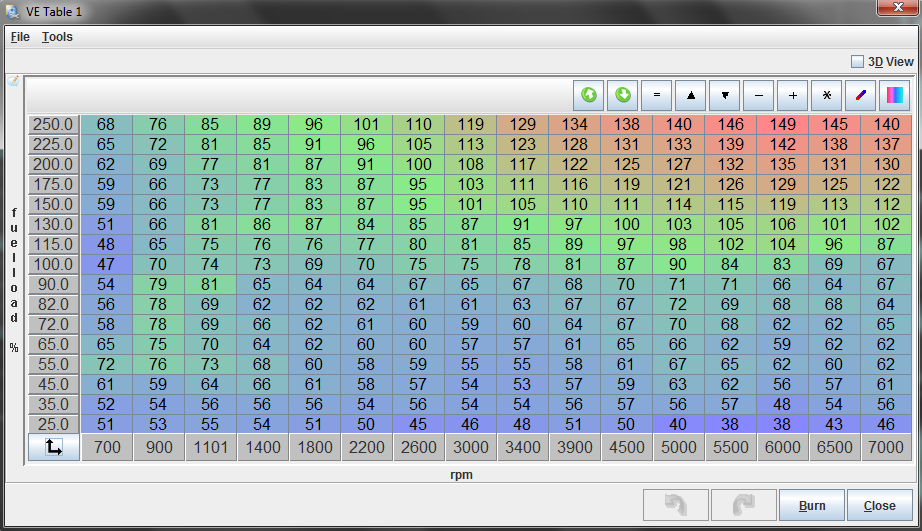Select the 72.0 fuel load row header

click(x=54, y=325)
